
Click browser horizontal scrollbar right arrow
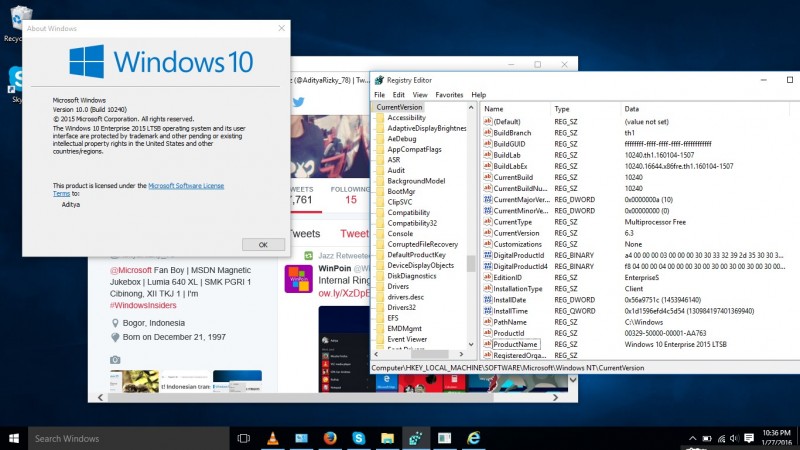[x=555, y=397]
